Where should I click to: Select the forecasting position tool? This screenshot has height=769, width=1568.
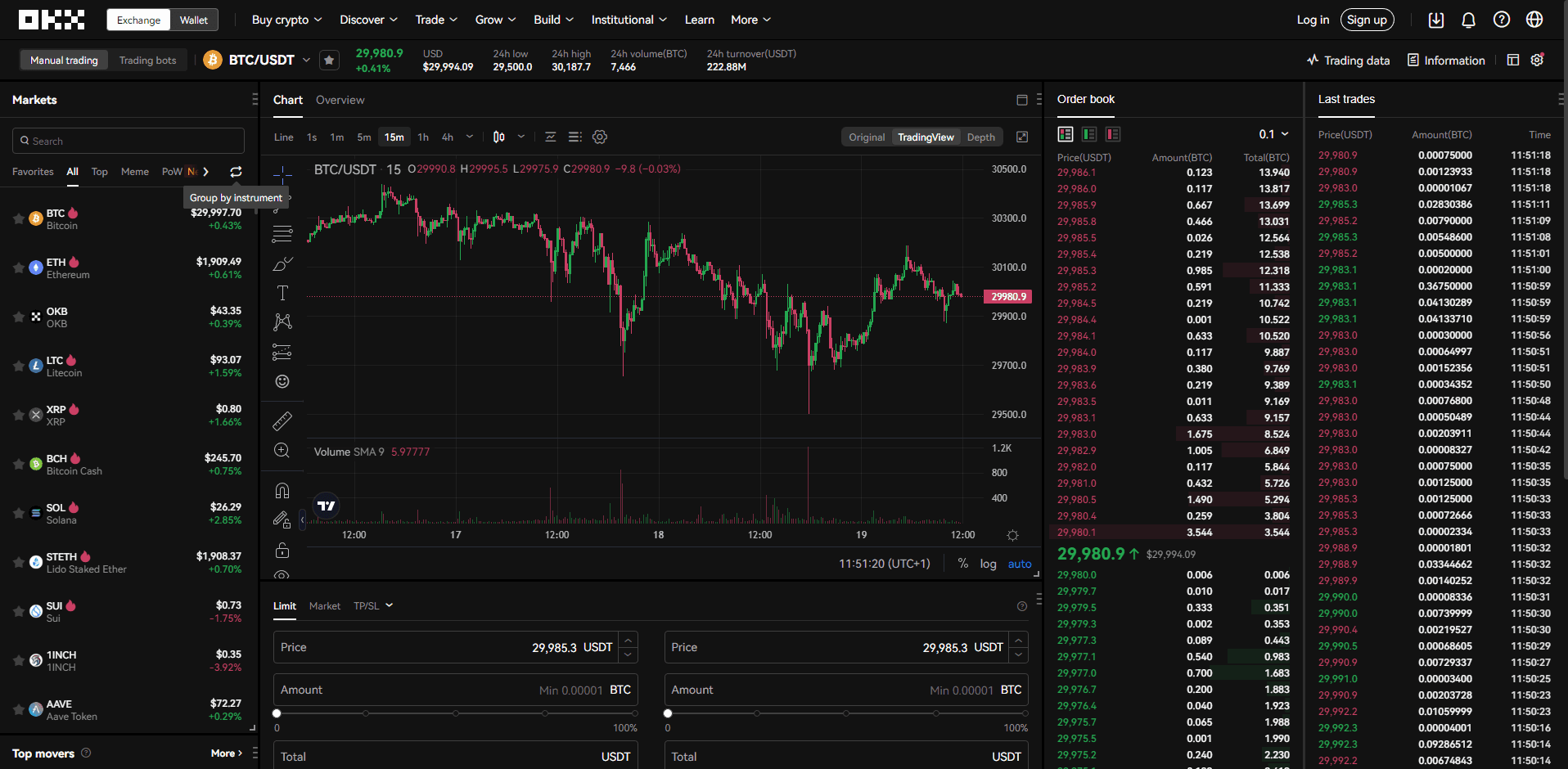[x=282, y=353]
